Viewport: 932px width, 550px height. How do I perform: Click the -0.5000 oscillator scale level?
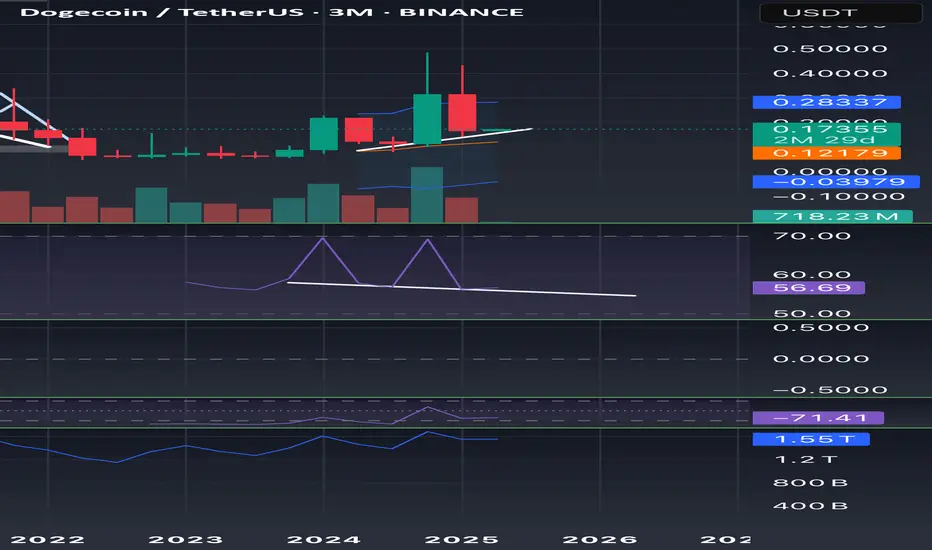click(x=830, y=390)
